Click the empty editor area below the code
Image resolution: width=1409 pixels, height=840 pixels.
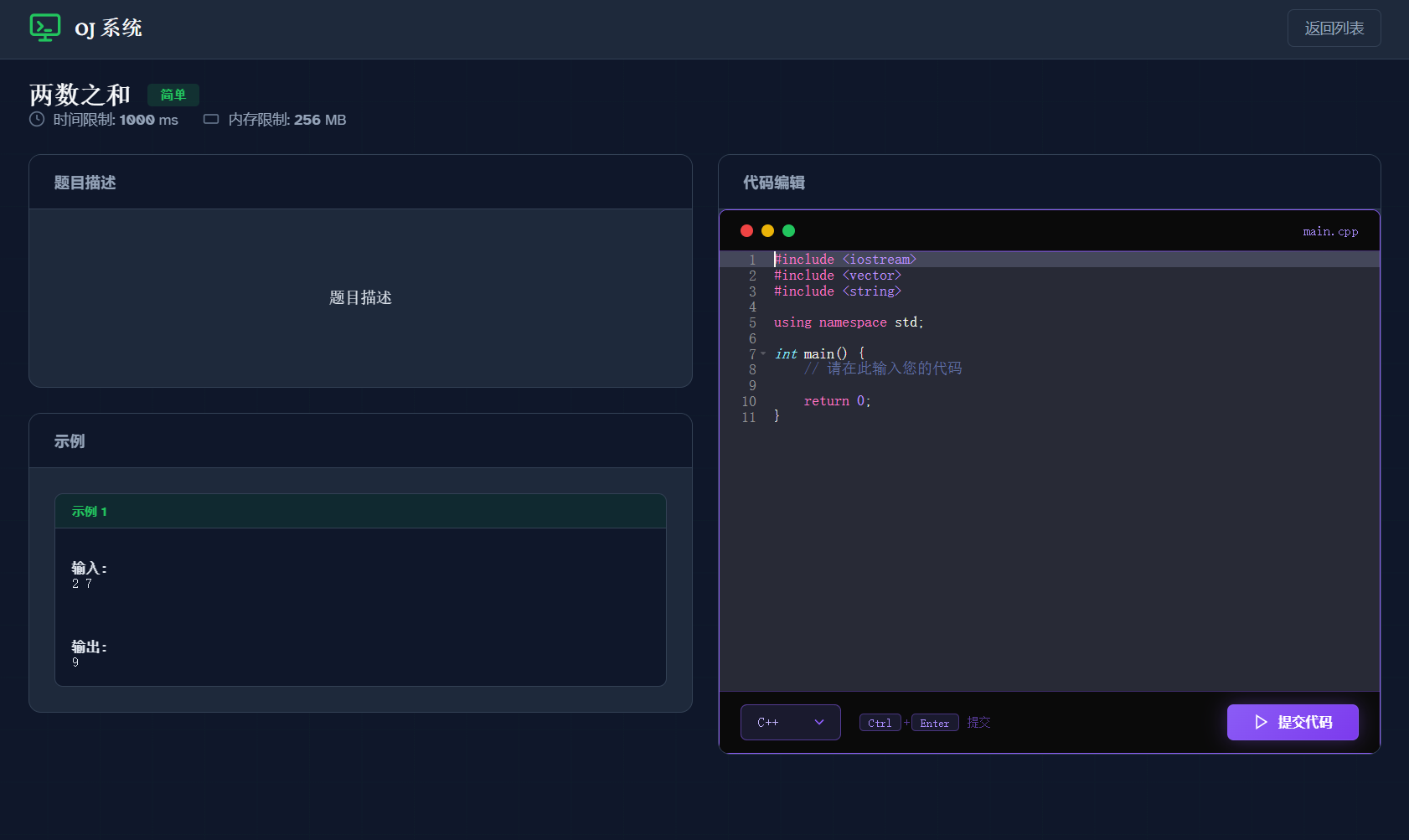click(1049, 557)
